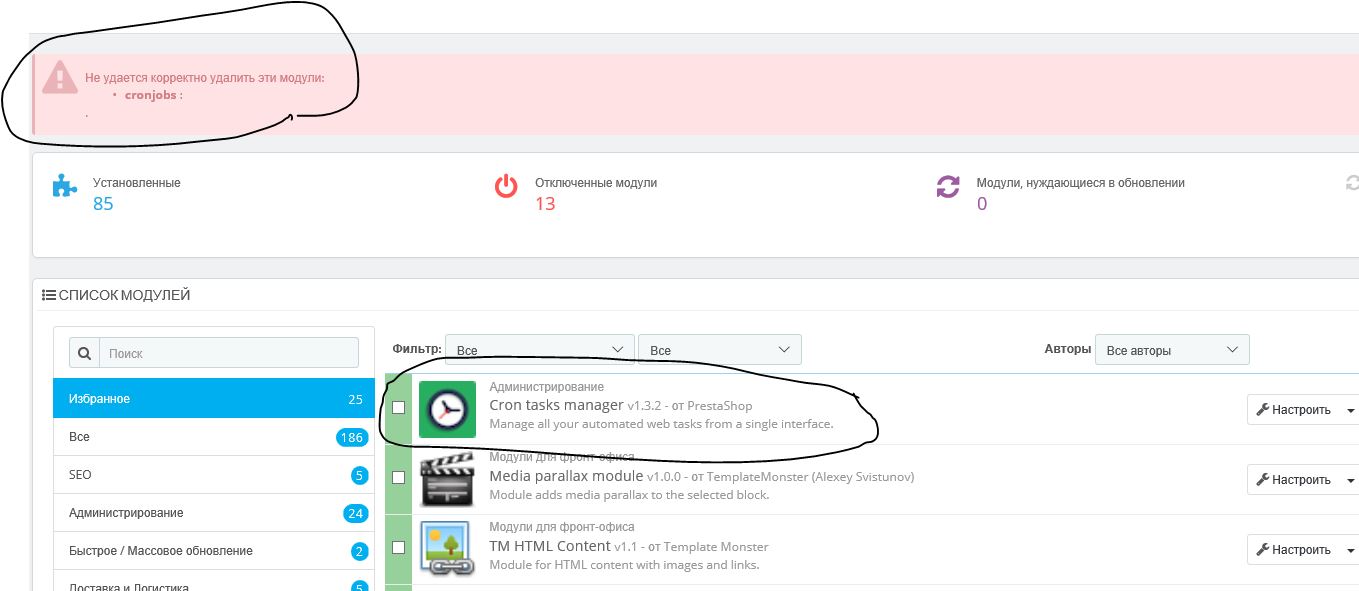Open the Авторы dropdown Все авторы

point(1172,349)
